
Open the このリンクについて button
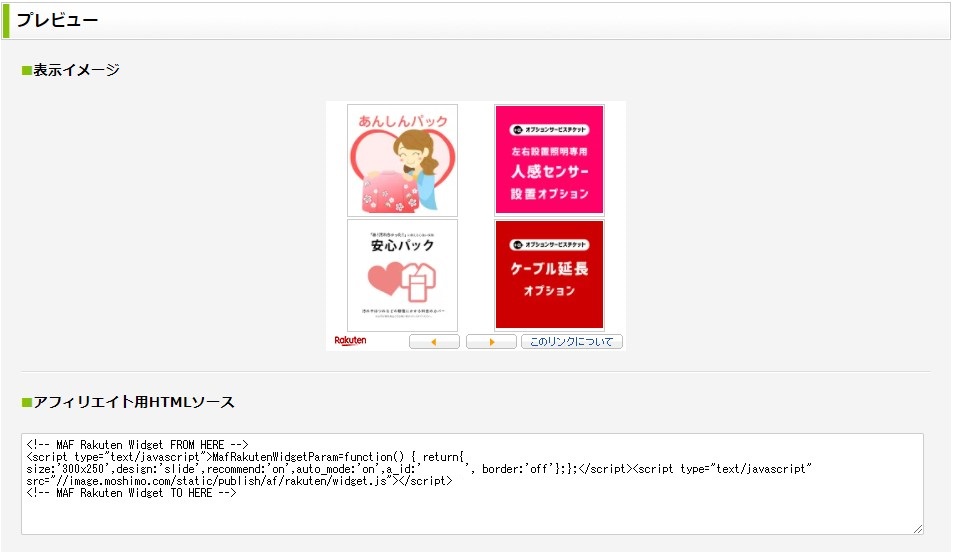coord(571,342)
